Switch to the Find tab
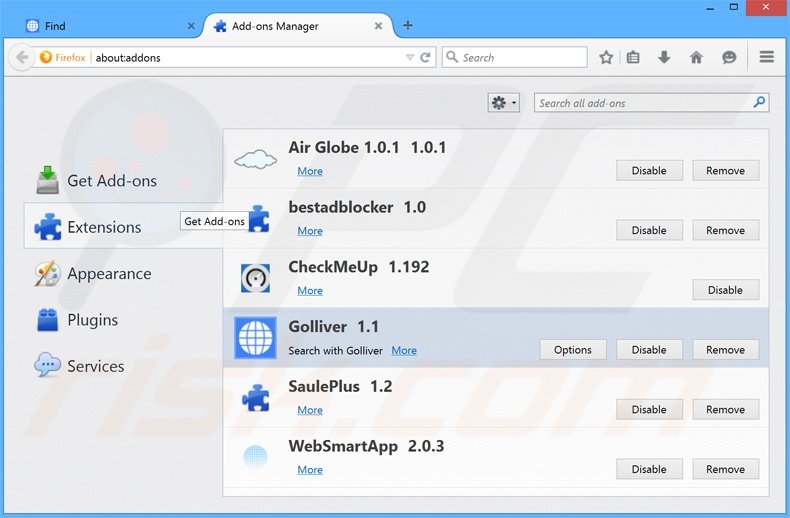The height and width of the screenshot is (518, 790). click(x=109, y=26)
